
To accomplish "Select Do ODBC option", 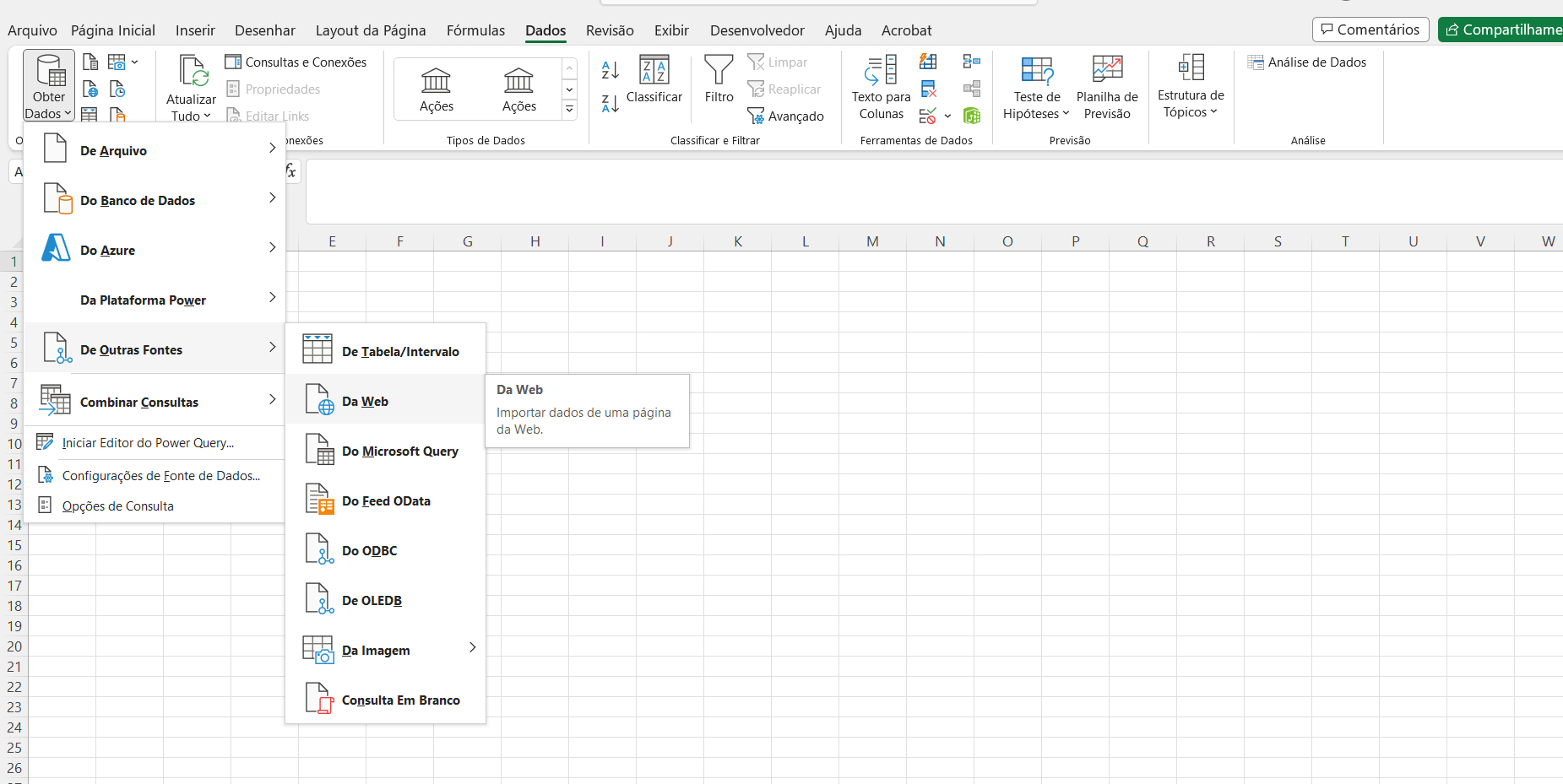I will coord(386,550).
